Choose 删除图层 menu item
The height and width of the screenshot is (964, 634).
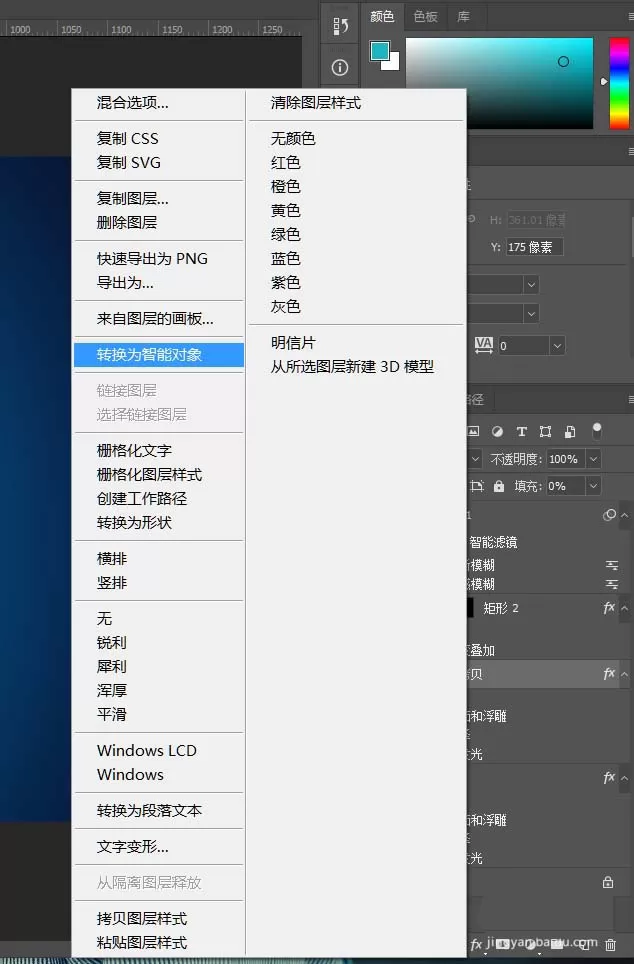[x=159, y=222]
